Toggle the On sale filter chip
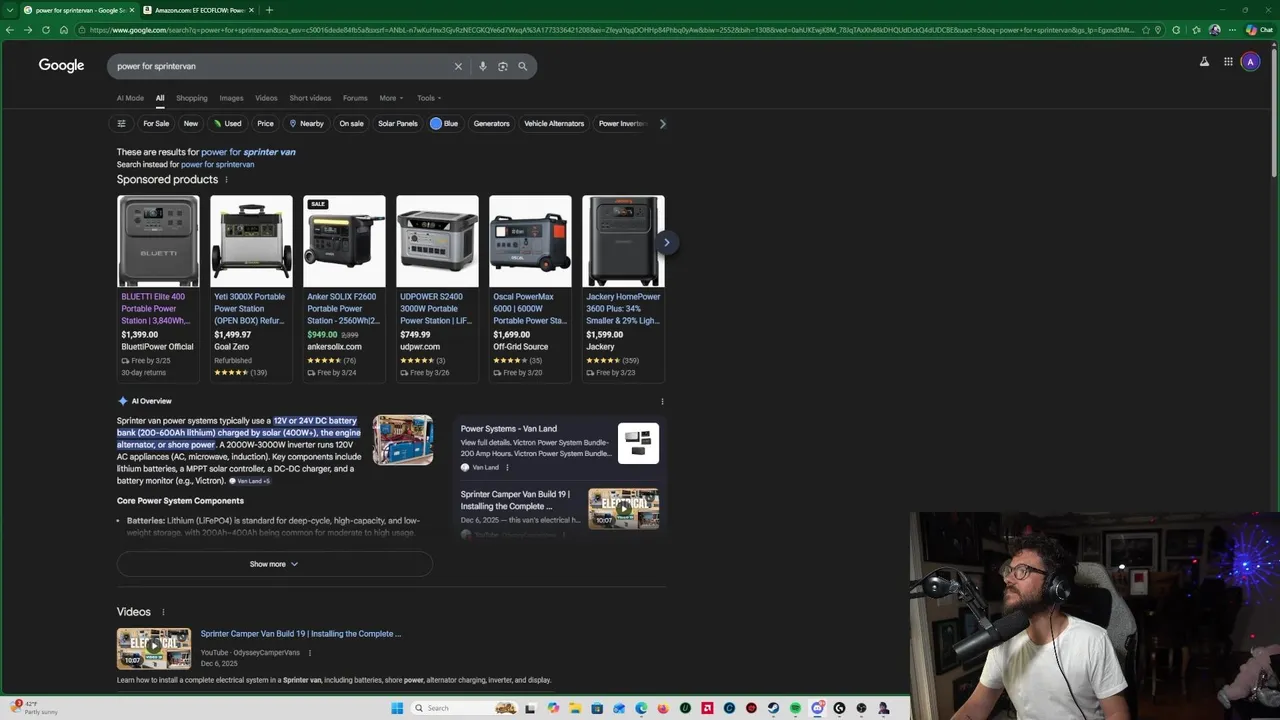This screenshot has height=720, width=1280. [351, 124]
